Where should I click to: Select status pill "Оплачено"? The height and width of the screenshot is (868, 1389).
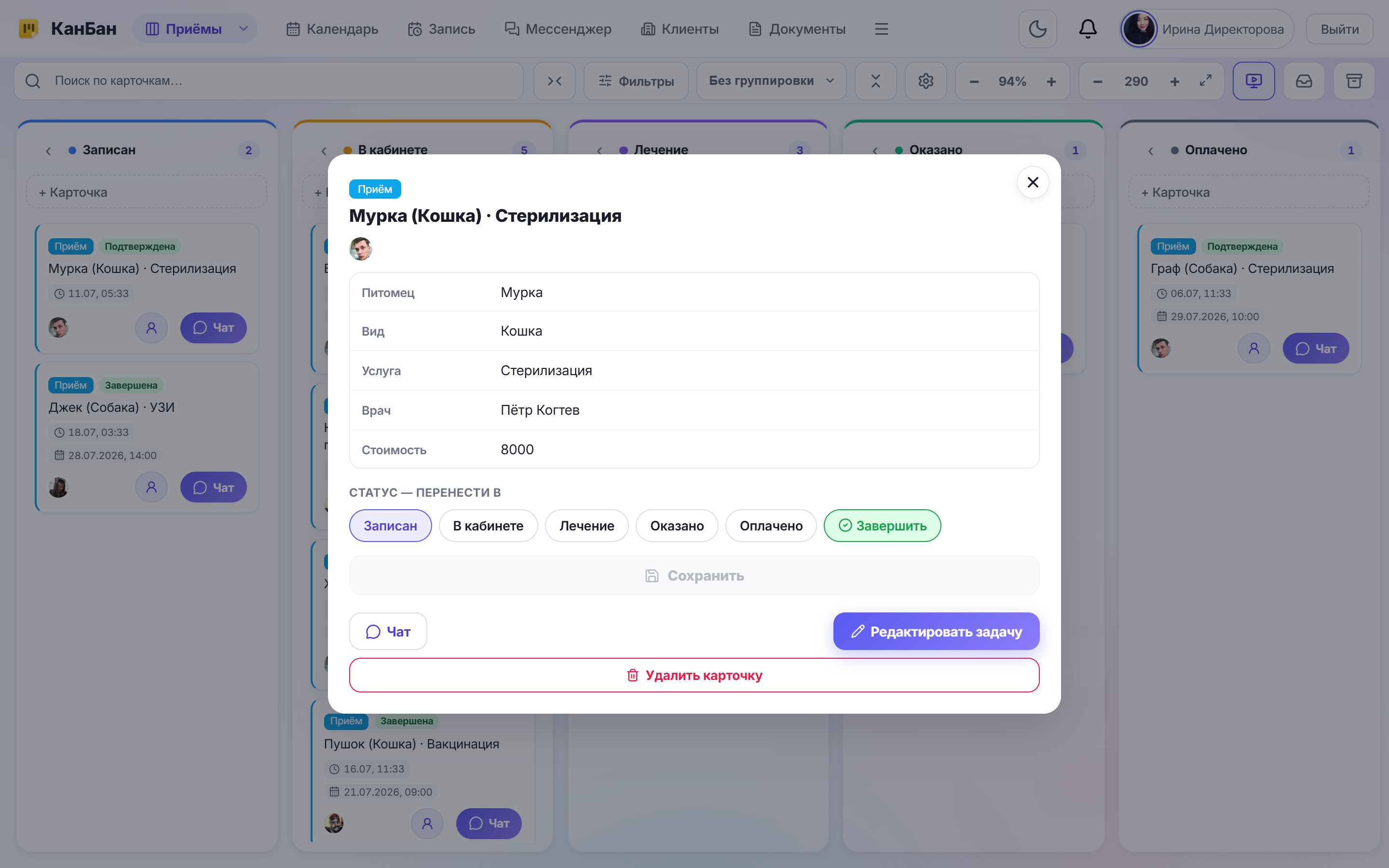pyautogui.click(x=771, y=525)
